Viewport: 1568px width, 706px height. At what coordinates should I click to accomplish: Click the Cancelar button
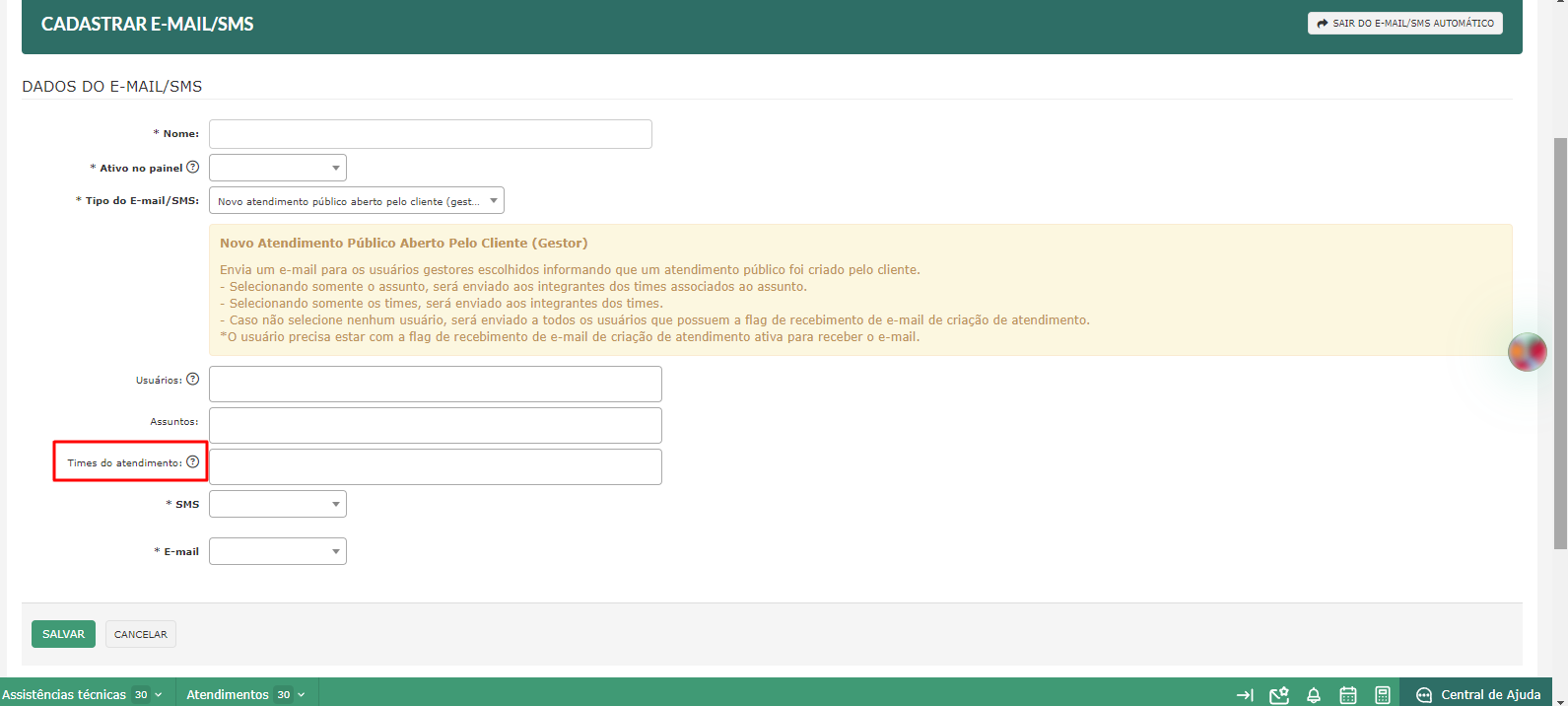(141, 634)
